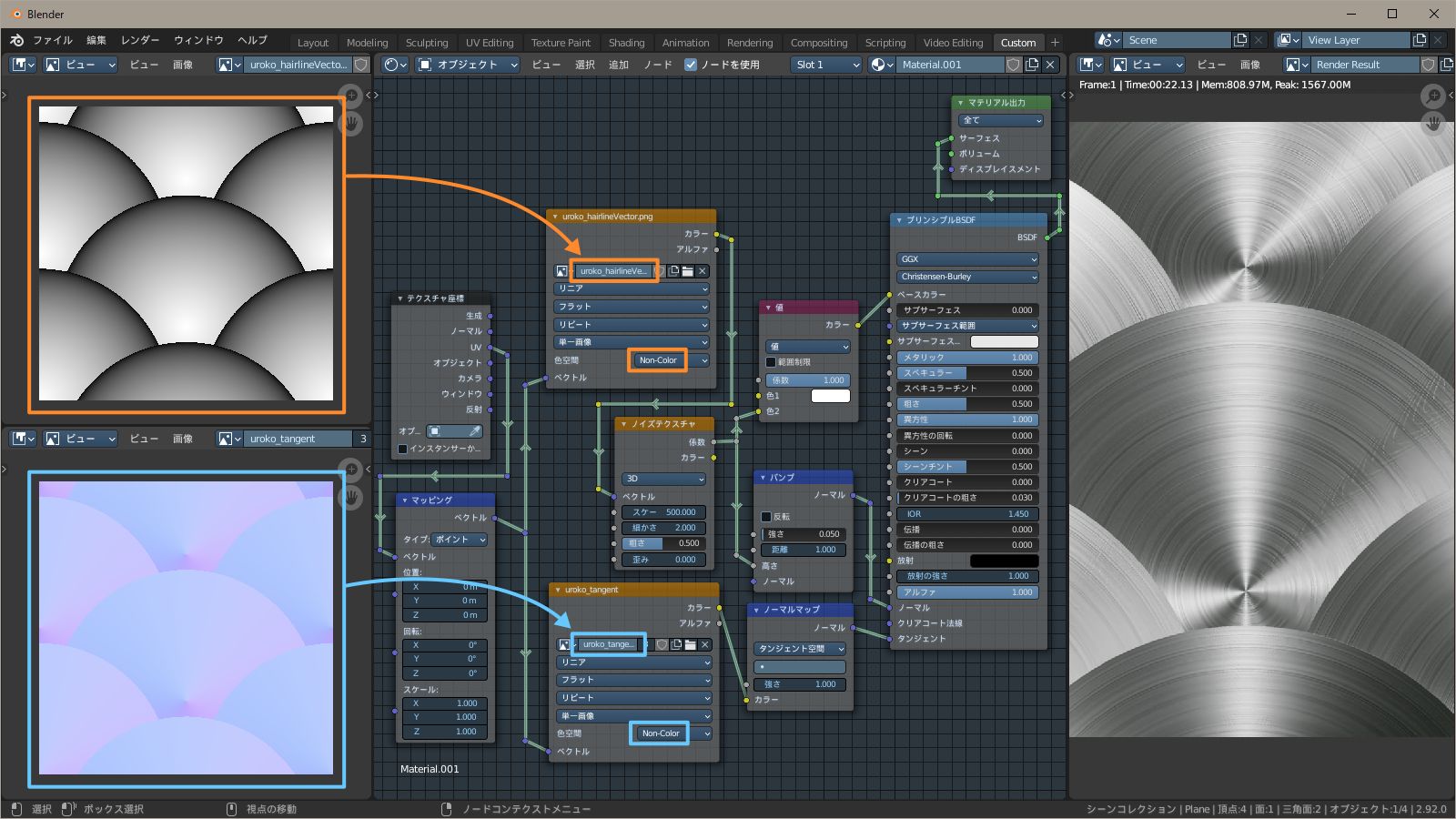Click the メタリック slider in Principled BSDF

click(967, 358)
